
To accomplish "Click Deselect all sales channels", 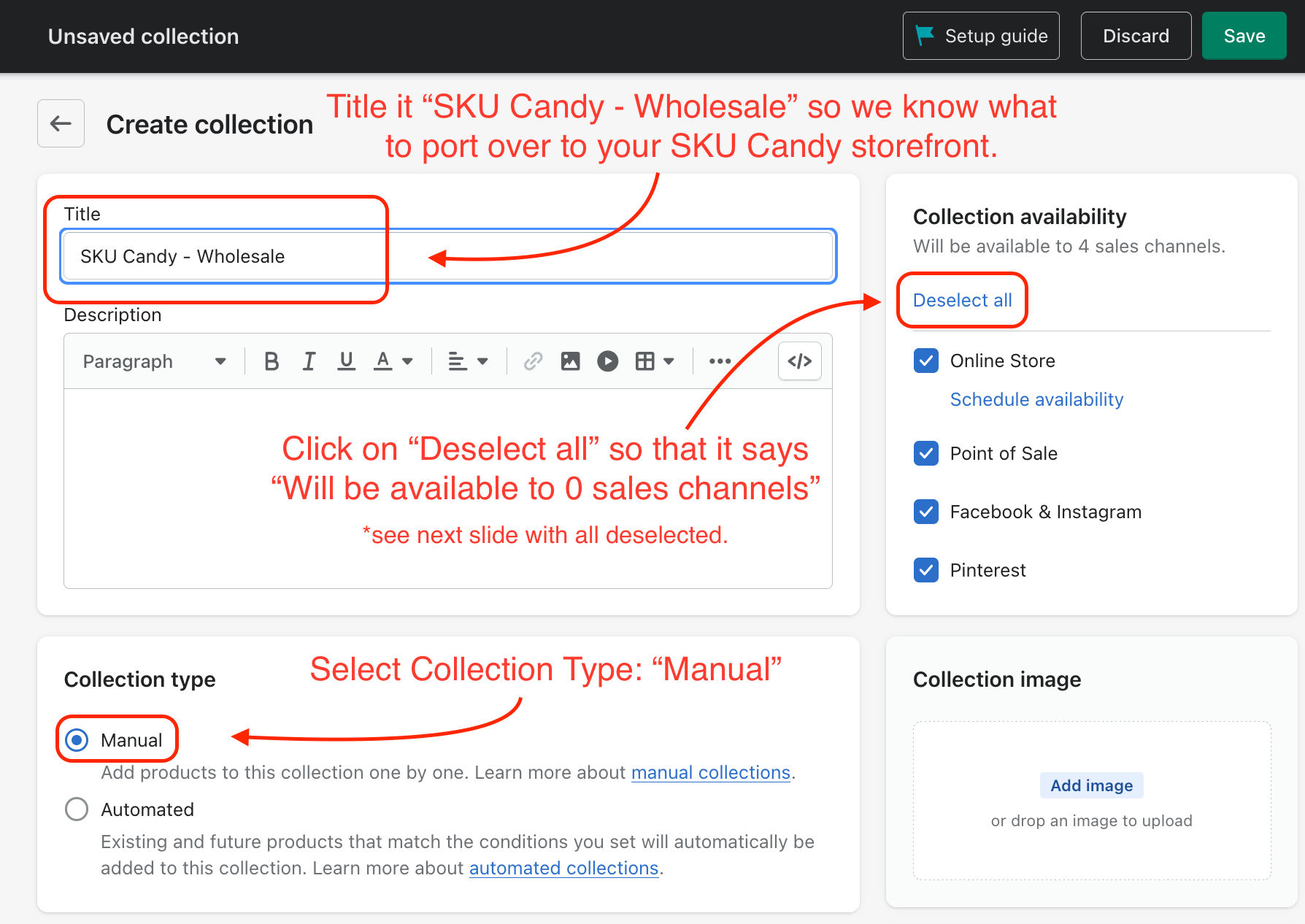I will [x=962, y=300].
